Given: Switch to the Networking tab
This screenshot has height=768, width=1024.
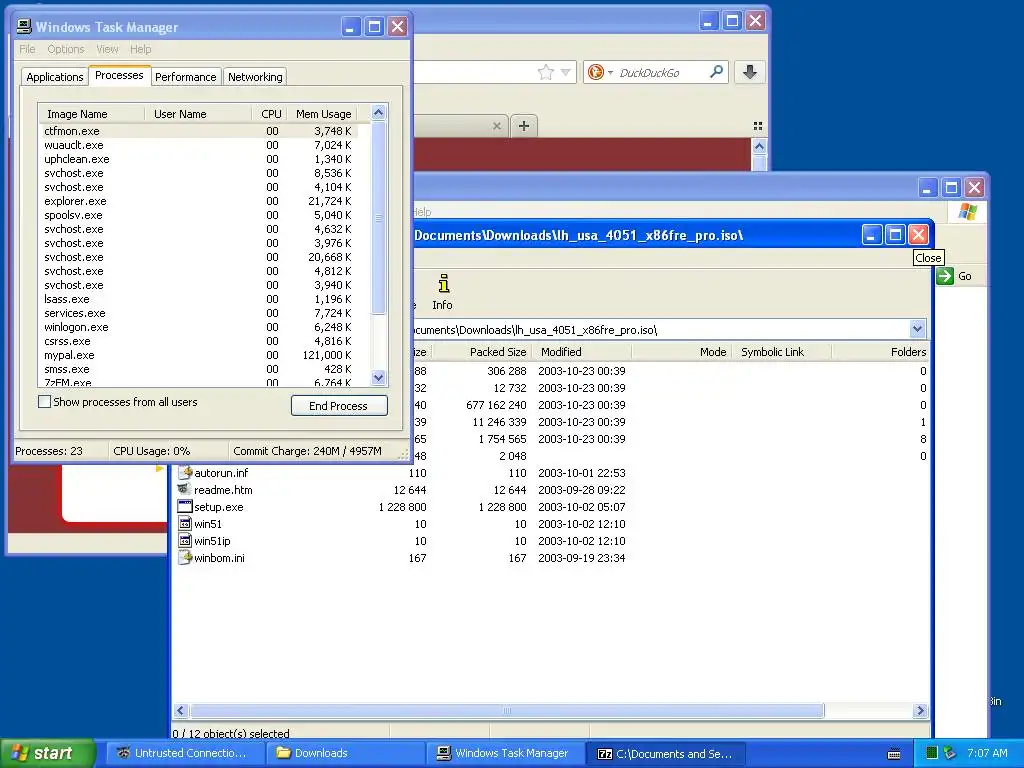Looking at the screenshot, I should coord(255,77).
